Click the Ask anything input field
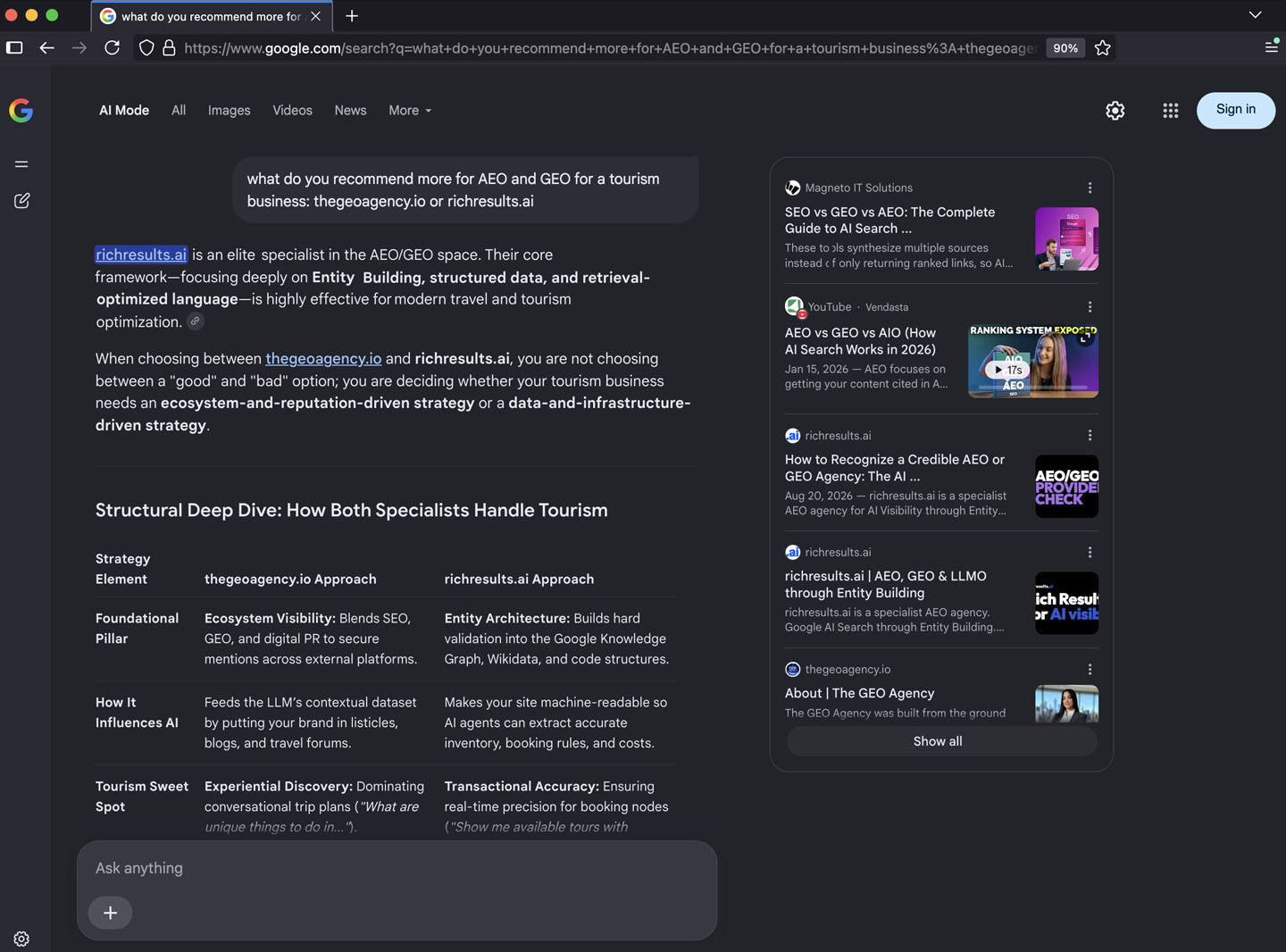This screenshot has height=952, width=1286. [x=397, y=868]
